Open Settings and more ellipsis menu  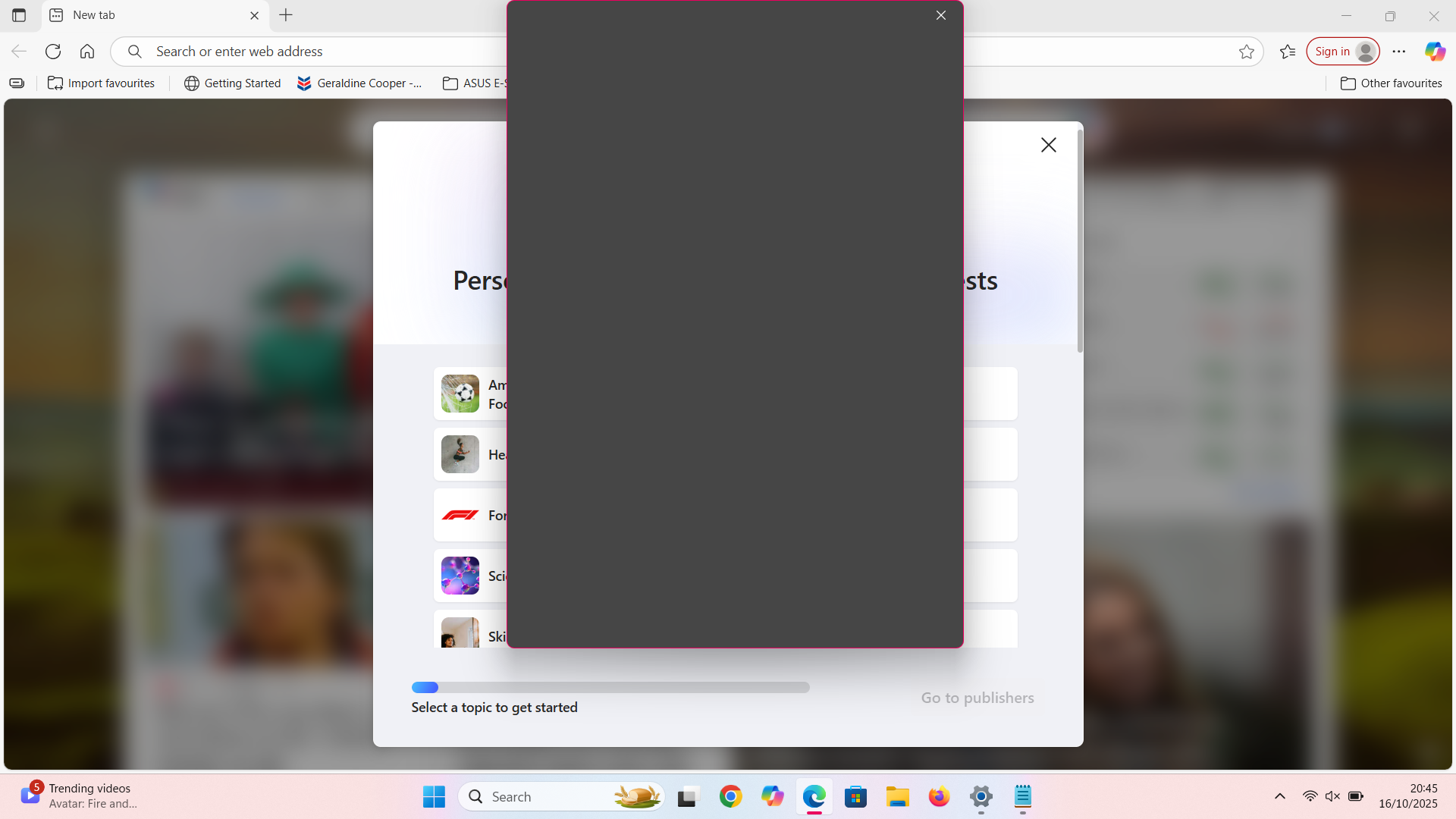pyautogui.click(x=1399, y=52)
